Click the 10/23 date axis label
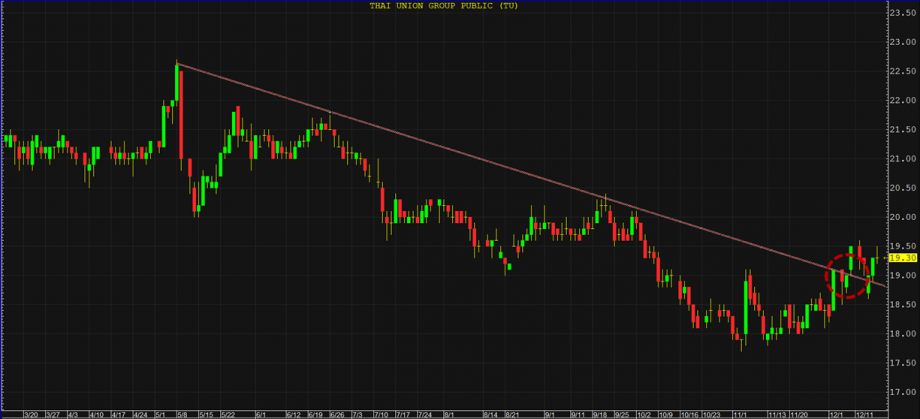The width and height of the screenshot is (920, 419). pos(711,413)
